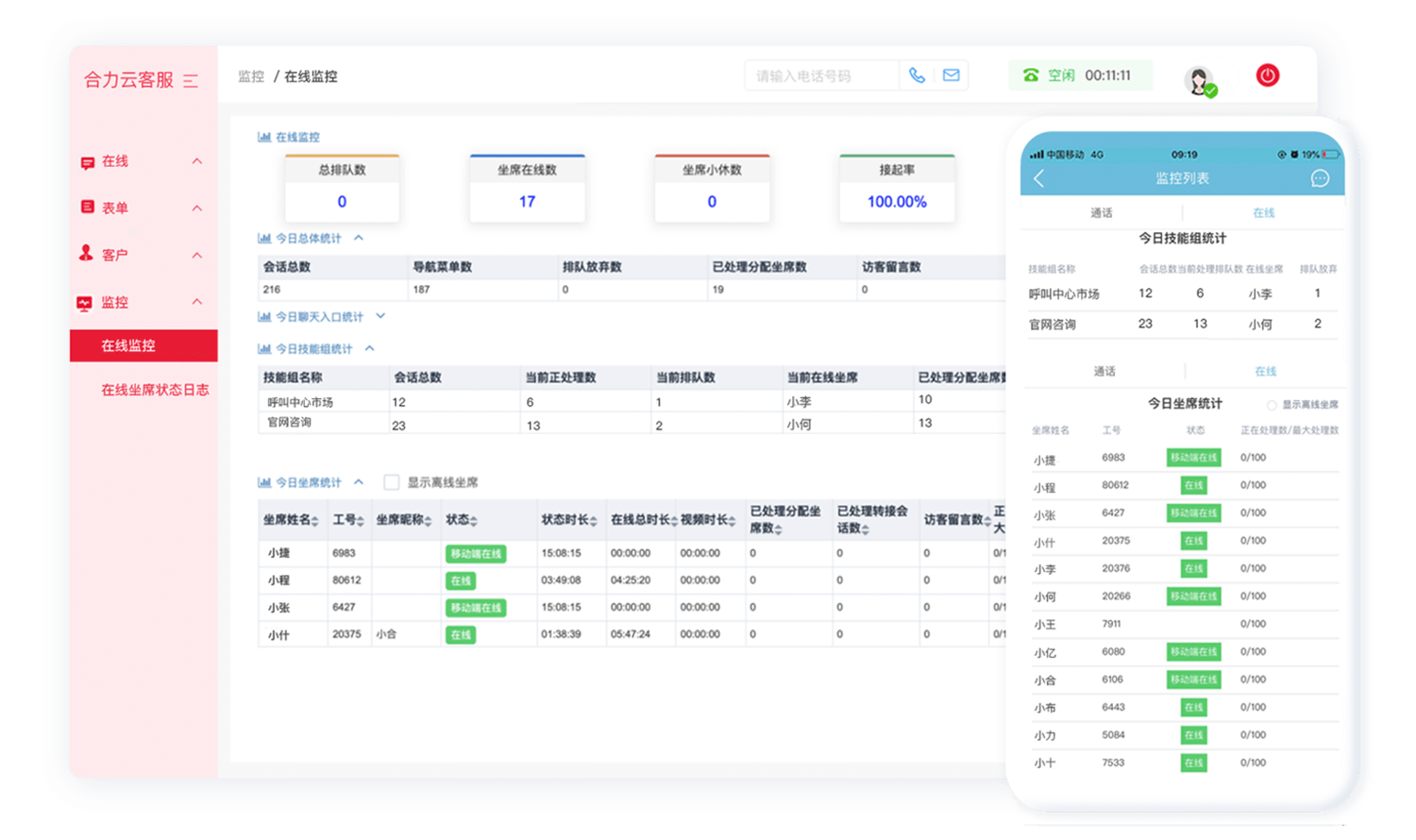Select 在线监控 in the sidebar
Viewport: 1416px width, 840px height.
pos(128,345)
